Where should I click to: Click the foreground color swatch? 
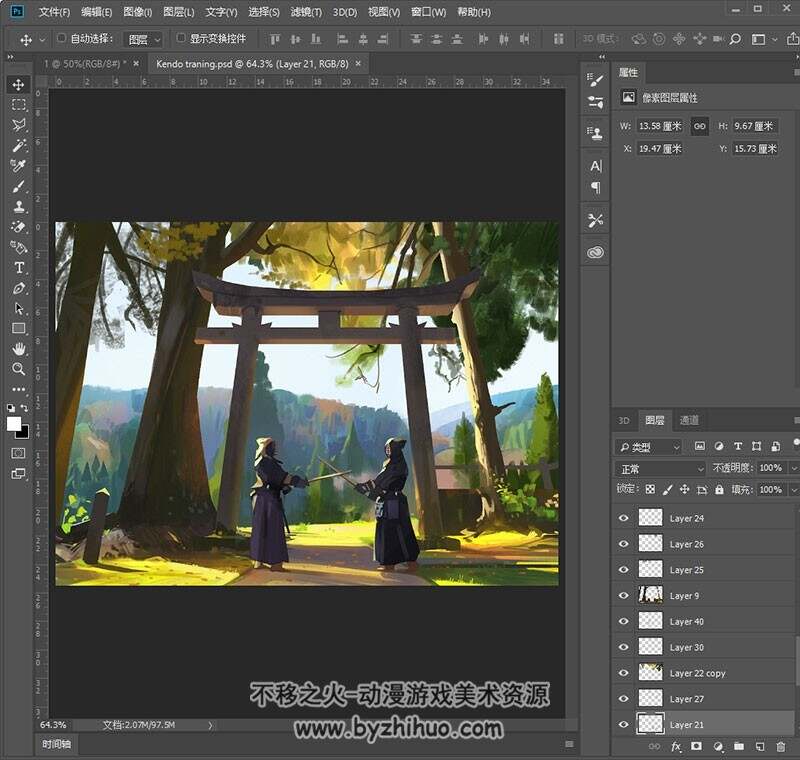13,423
